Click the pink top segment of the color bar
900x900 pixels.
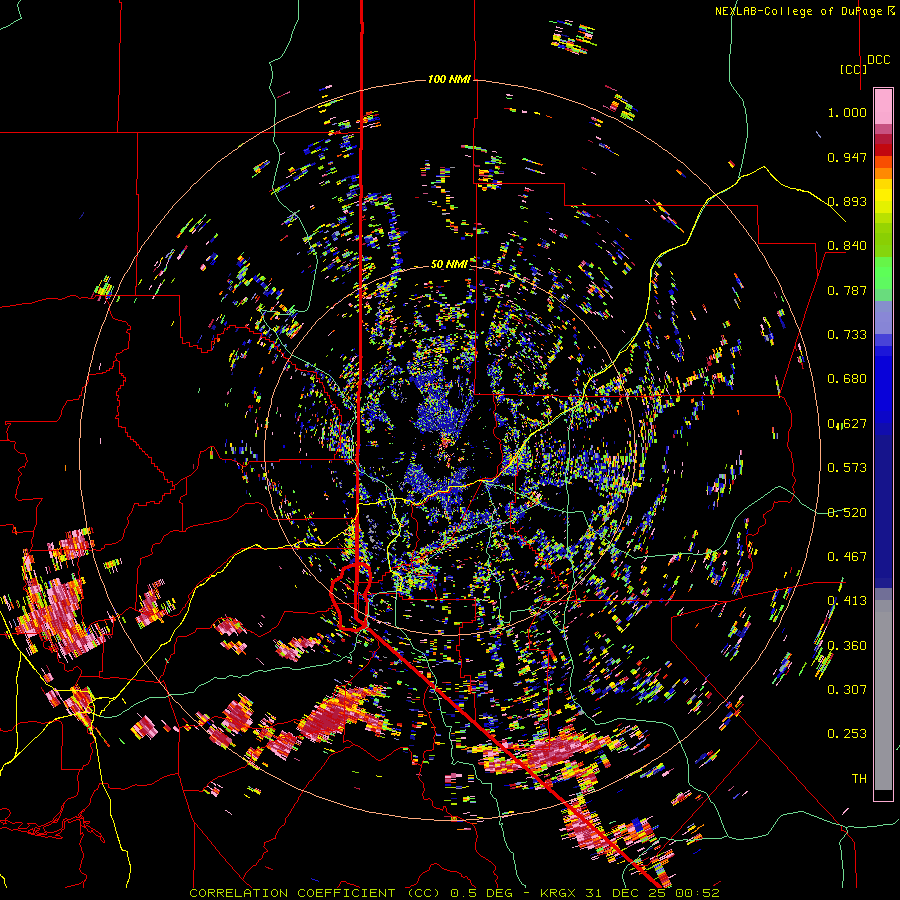[883, 106]
